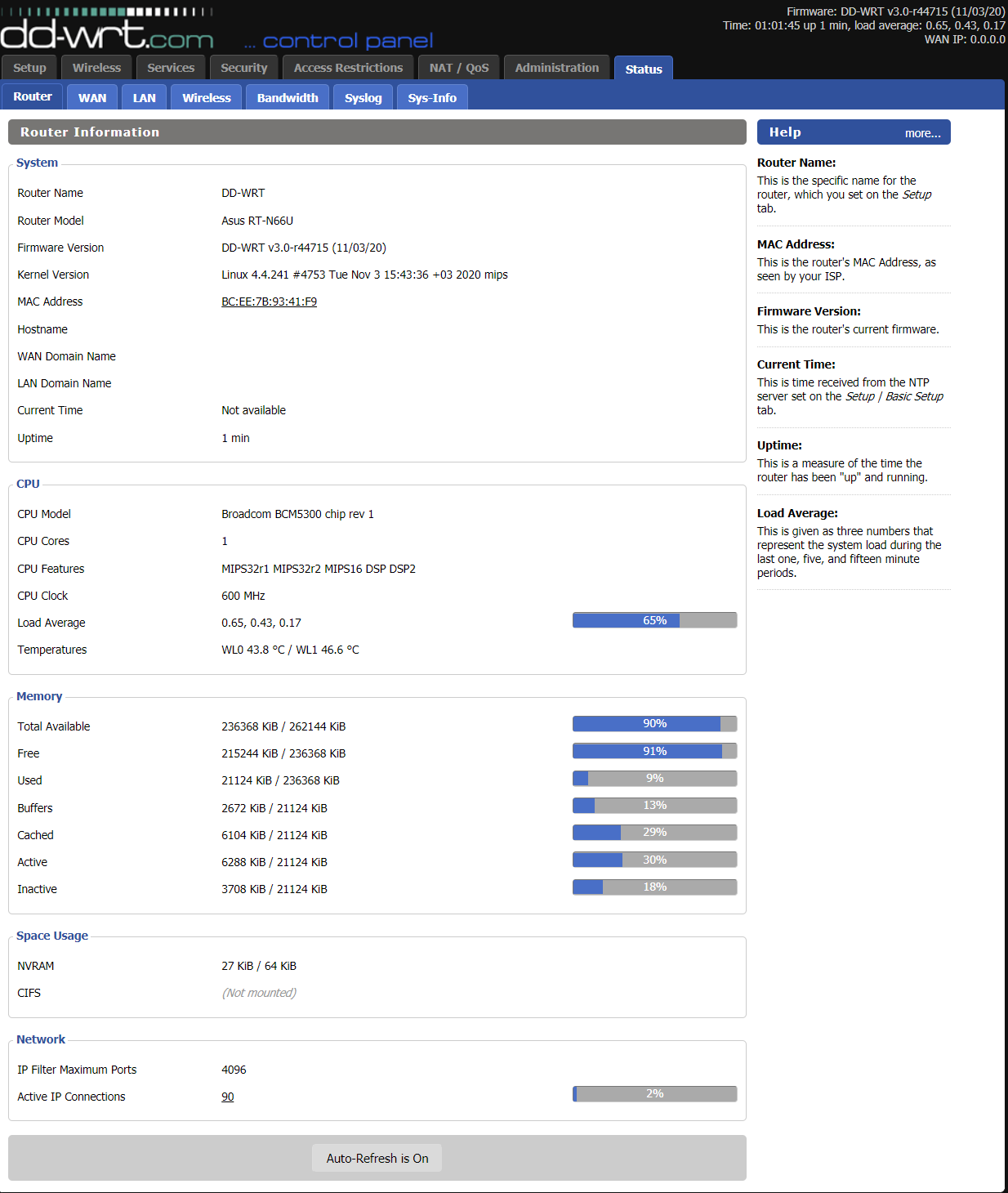Open the Sys-Info sub-tab

(x=432, y=97)
